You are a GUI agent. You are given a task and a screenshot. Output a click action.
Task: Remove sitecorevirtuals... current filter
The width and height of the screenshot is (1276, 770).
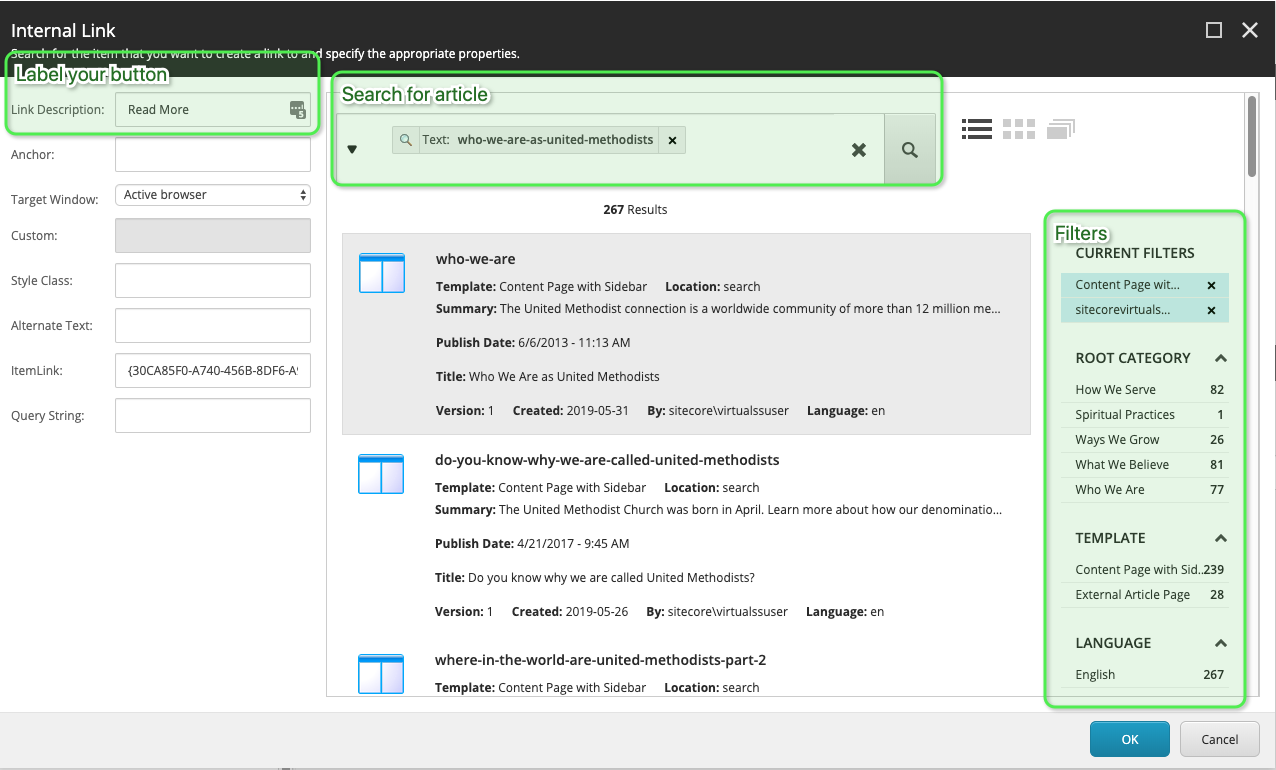(x=1211, y=310)
